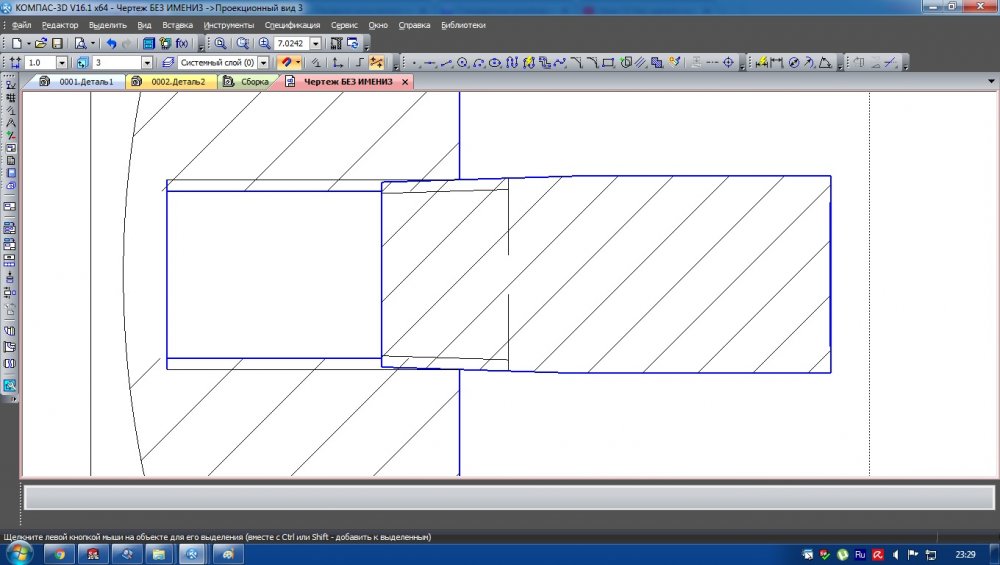This screenshot has width=1000, height=565.
Task: Expand the view scale 1.0 dropdown
Action: (62, 63)
